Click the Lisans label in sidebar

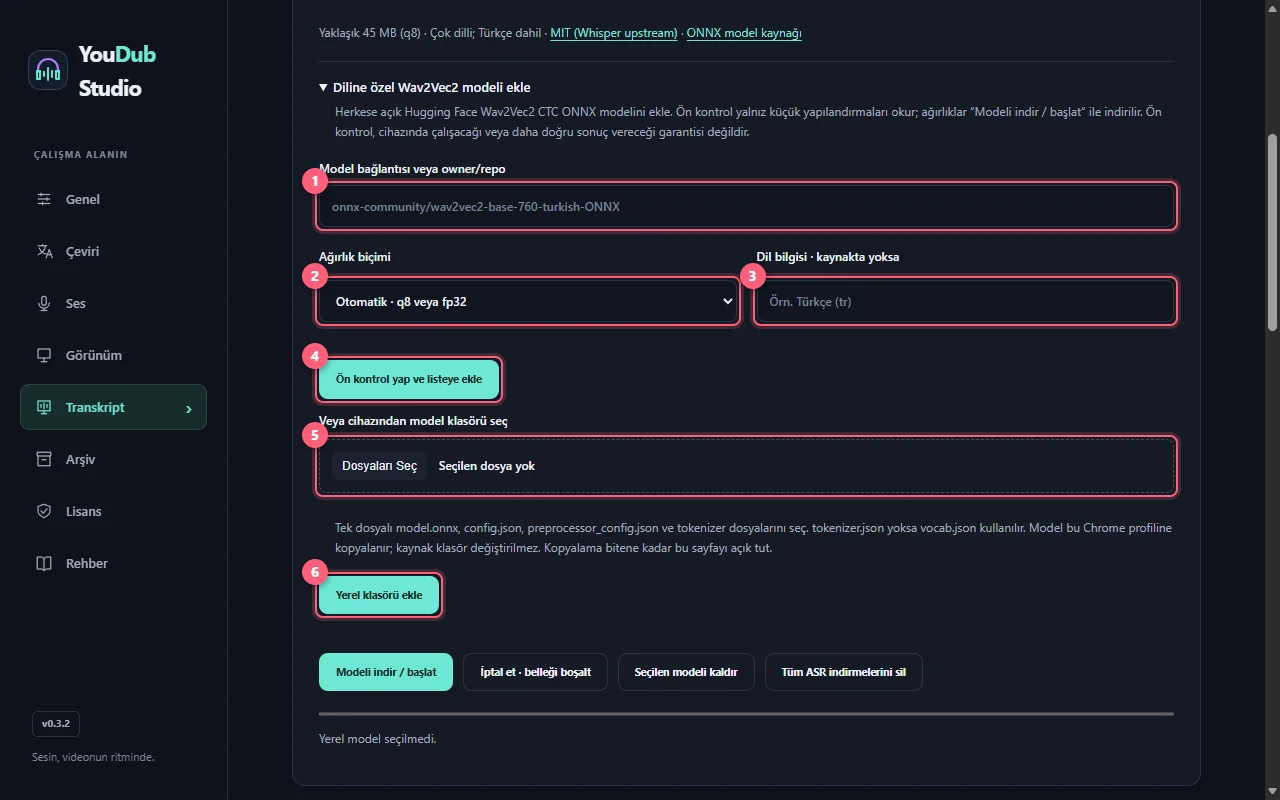point(84,511)
